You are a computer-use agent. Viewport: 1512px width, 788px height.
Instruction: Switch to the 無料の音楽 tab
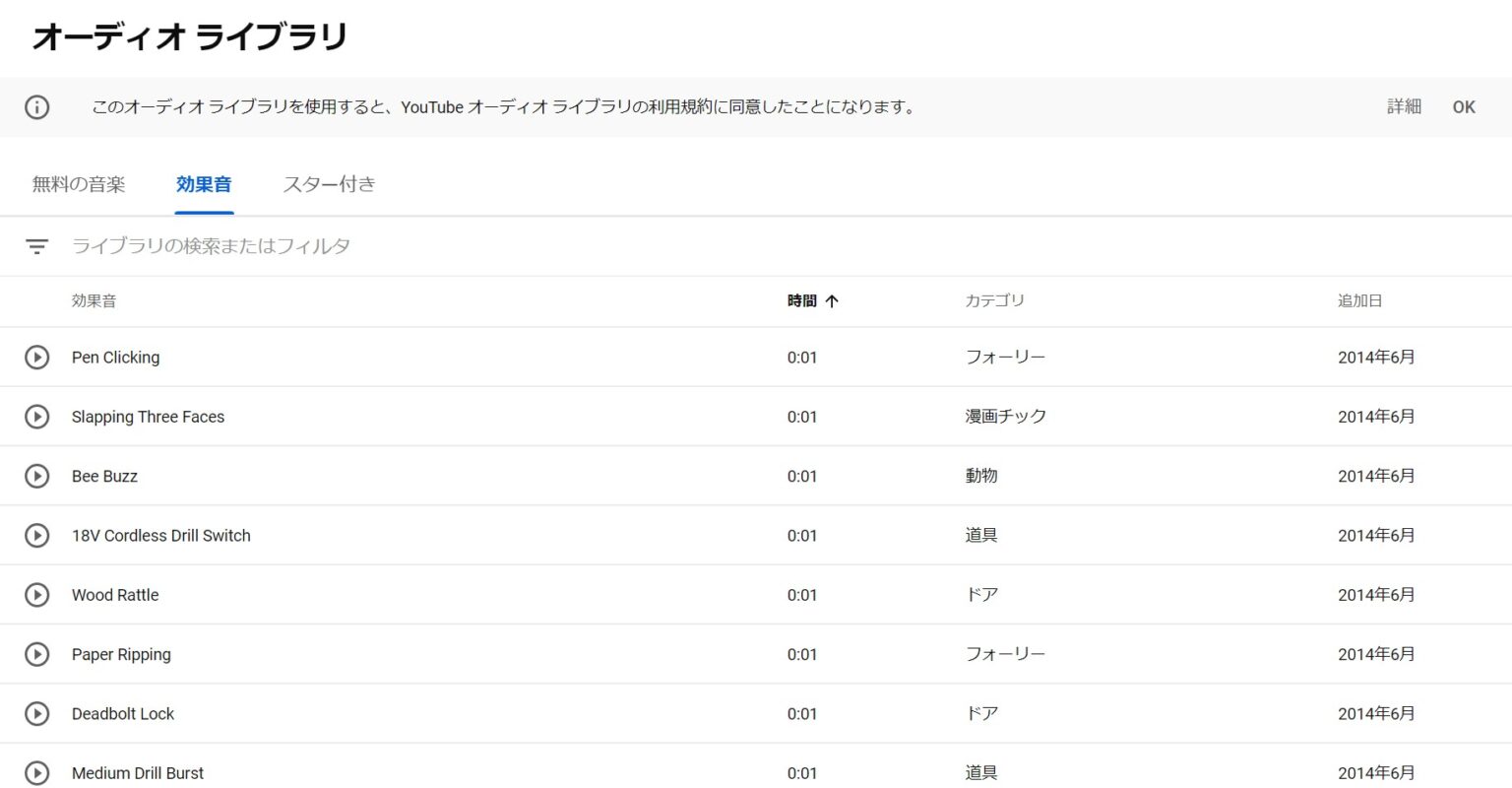79,184
